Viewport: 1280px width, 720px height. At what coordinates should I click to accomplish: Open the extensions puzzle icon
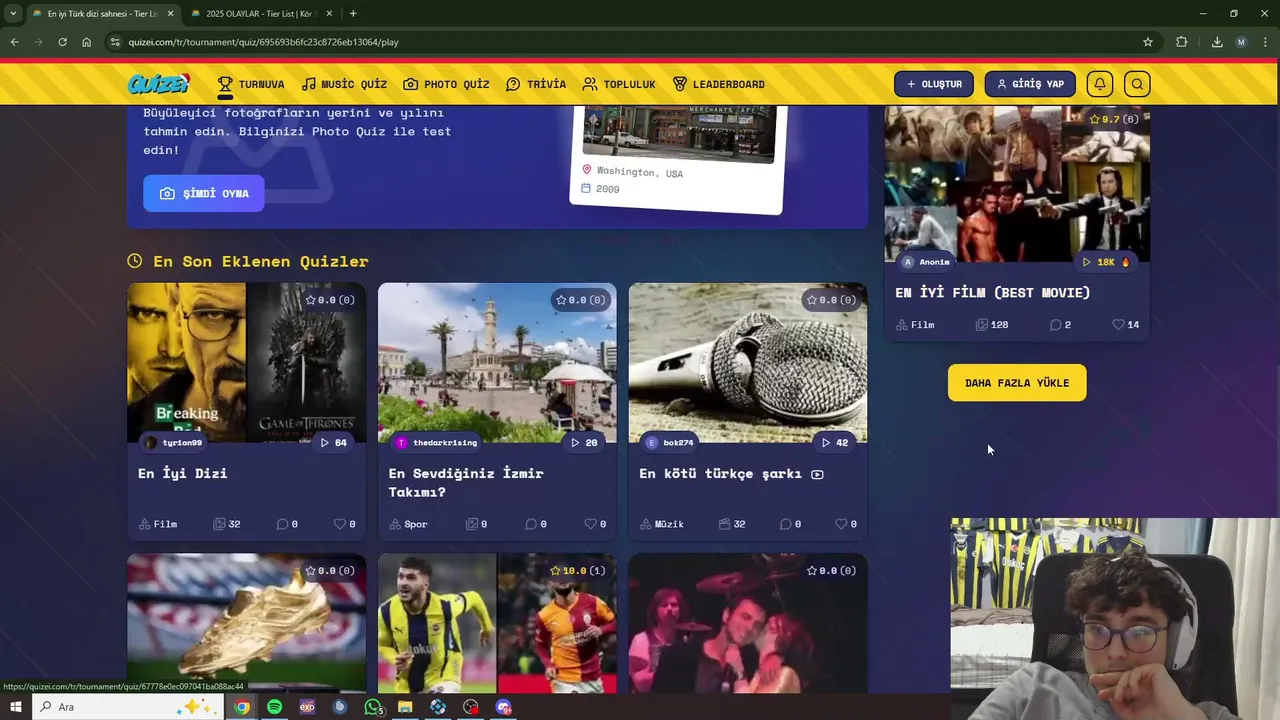click(1182, 42)
